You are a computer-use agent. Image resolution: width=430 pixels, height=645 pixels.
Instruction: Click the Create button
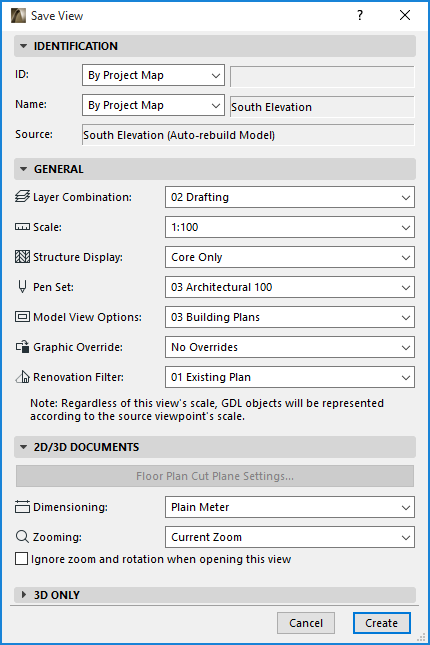(381, 623)
